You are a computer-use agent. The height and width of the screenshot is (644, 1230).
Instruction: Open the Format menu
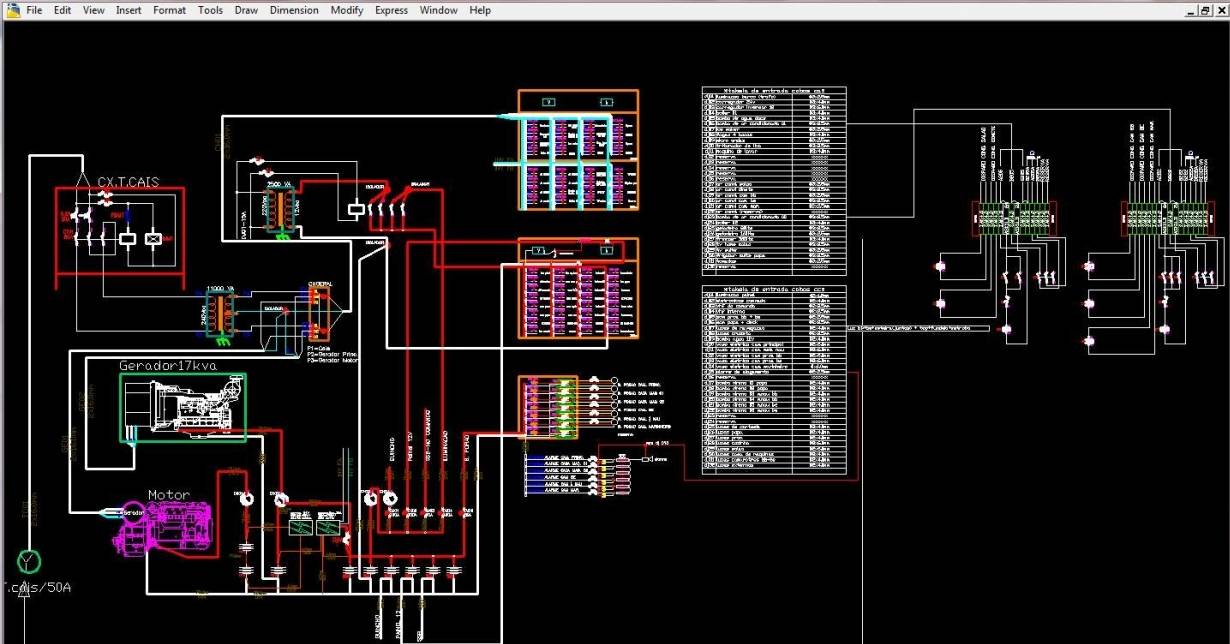click(169, 10)
